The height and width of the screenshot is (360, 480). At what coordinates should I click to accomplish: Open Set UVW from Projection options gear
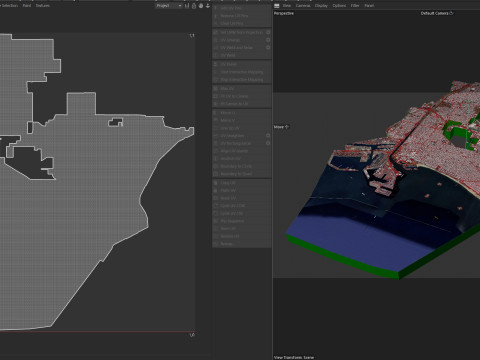tap(268, 32)
